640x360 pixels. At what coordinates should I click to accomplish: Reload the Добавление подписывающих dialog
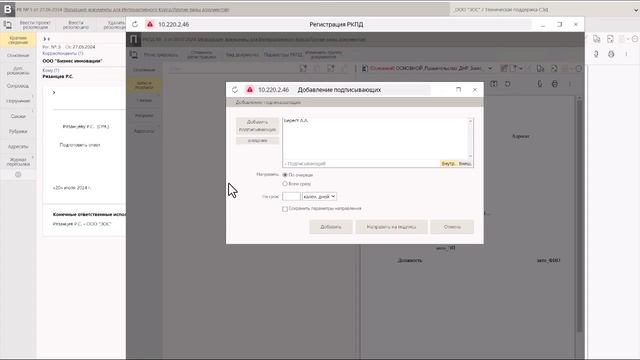click(x=235, y=90)
